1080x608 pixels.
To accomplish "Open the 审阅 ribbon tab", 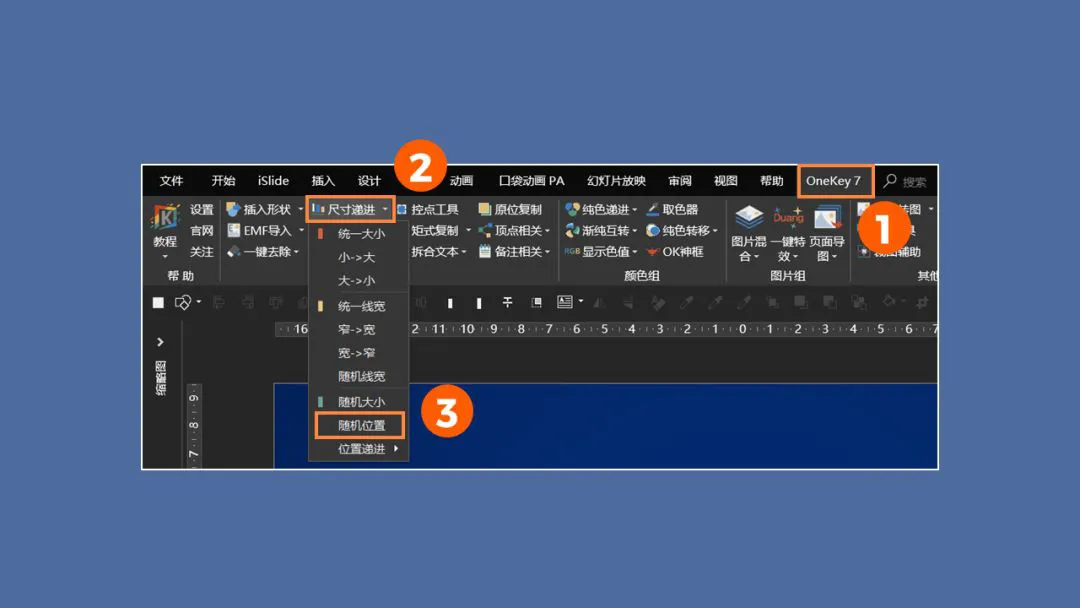I will [680, 181].
